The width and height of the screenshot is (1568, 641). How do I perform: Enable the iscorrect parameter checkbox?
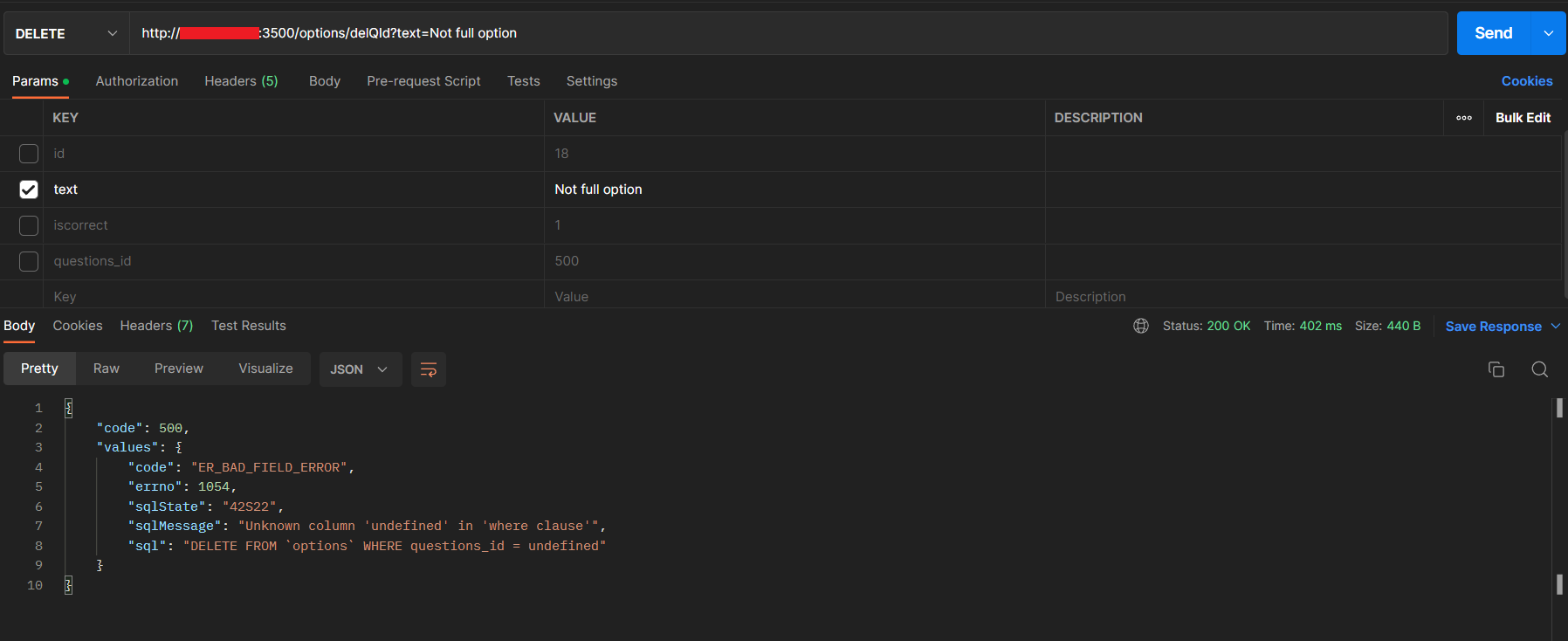pos(29,225)
